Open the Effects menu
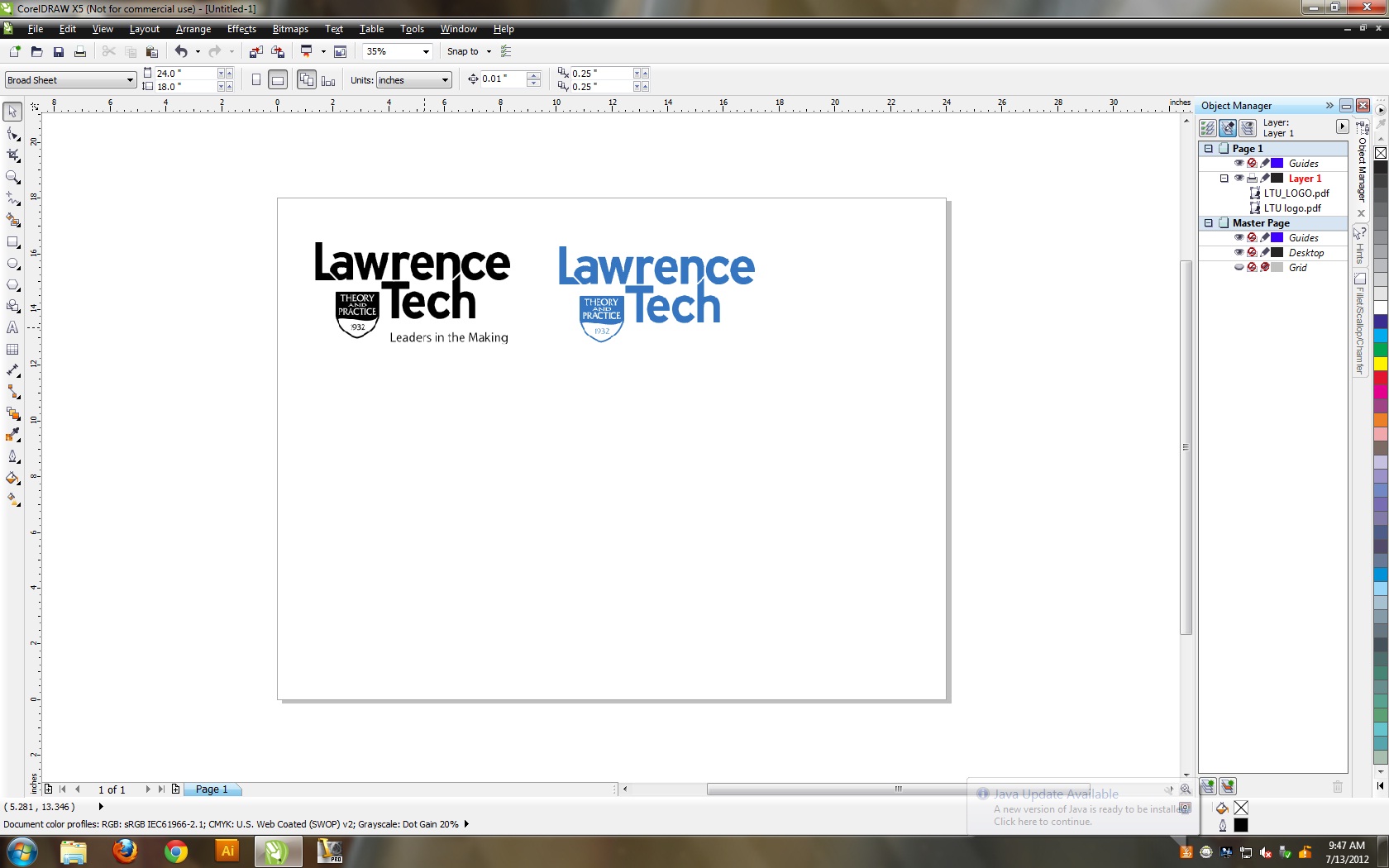 point(241,29)
